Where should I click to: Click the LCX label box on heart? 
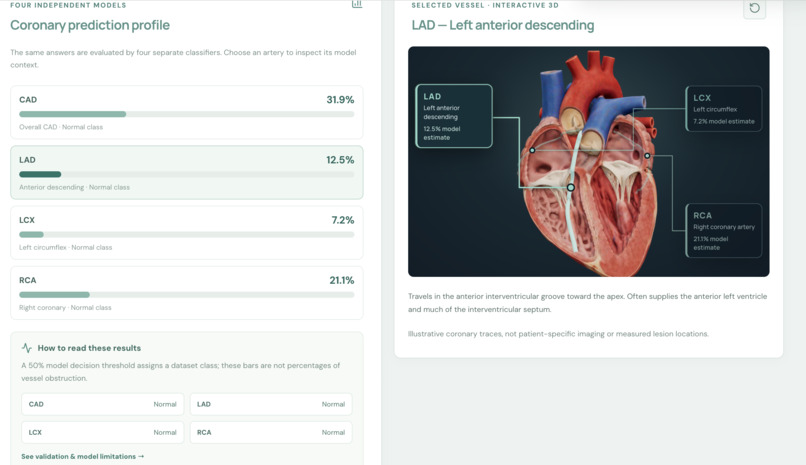click(724, 109)
